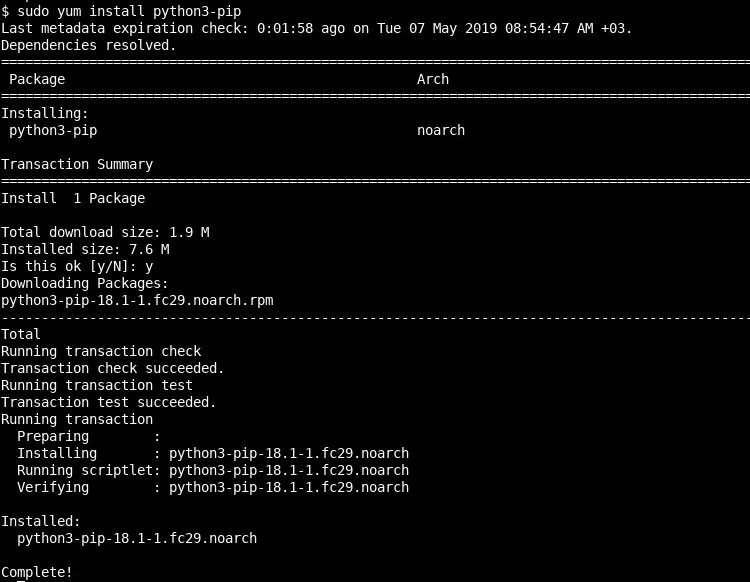Click the 'Transaction Summary' heading

tap(77, 165)
